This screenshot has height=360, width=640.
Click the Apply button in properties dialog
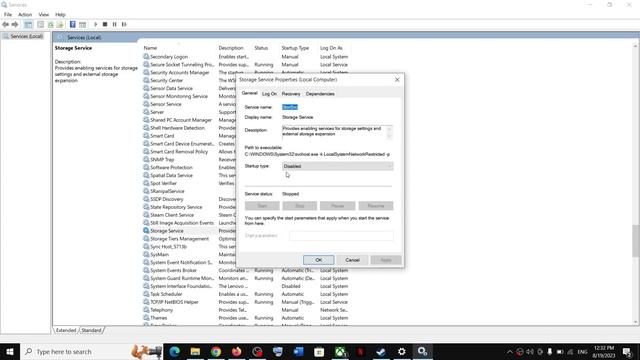click(386, 260)
